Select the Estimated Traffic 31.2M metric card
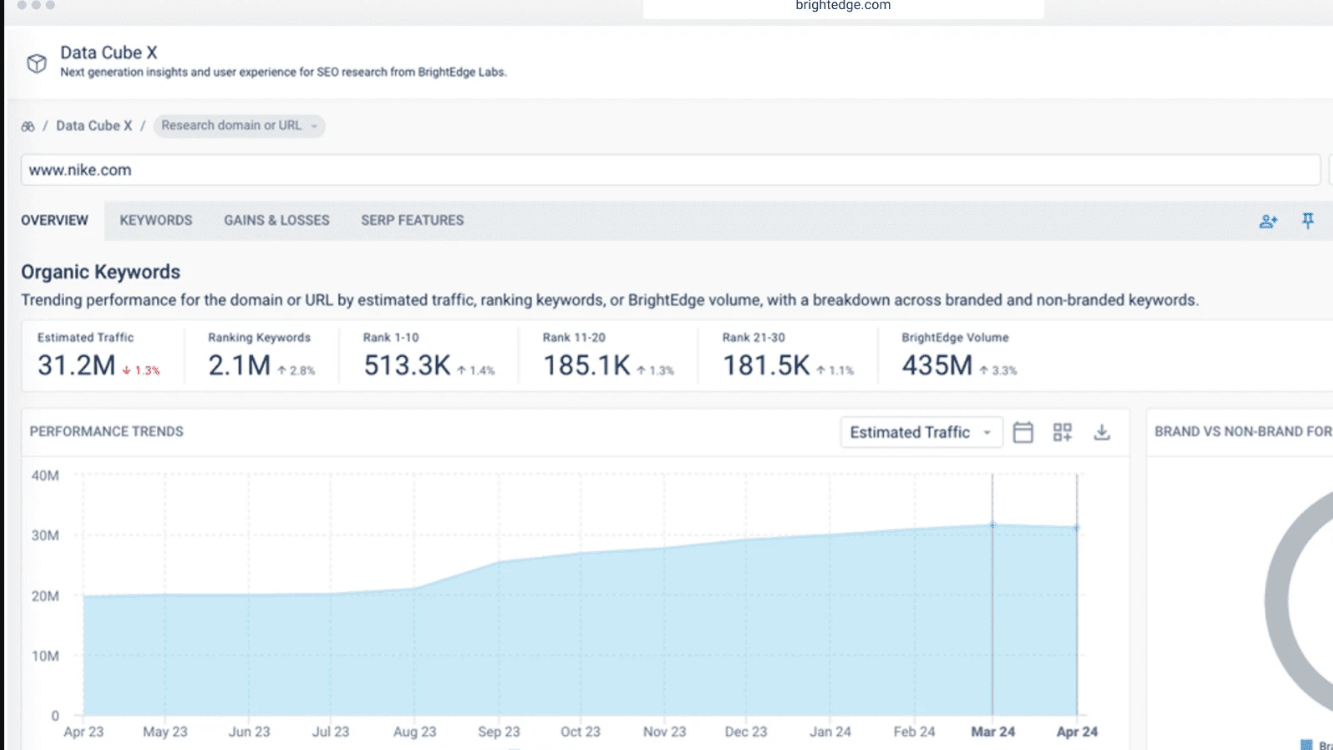This screenshot has width=1333, height=750. [x=100, y=355]
